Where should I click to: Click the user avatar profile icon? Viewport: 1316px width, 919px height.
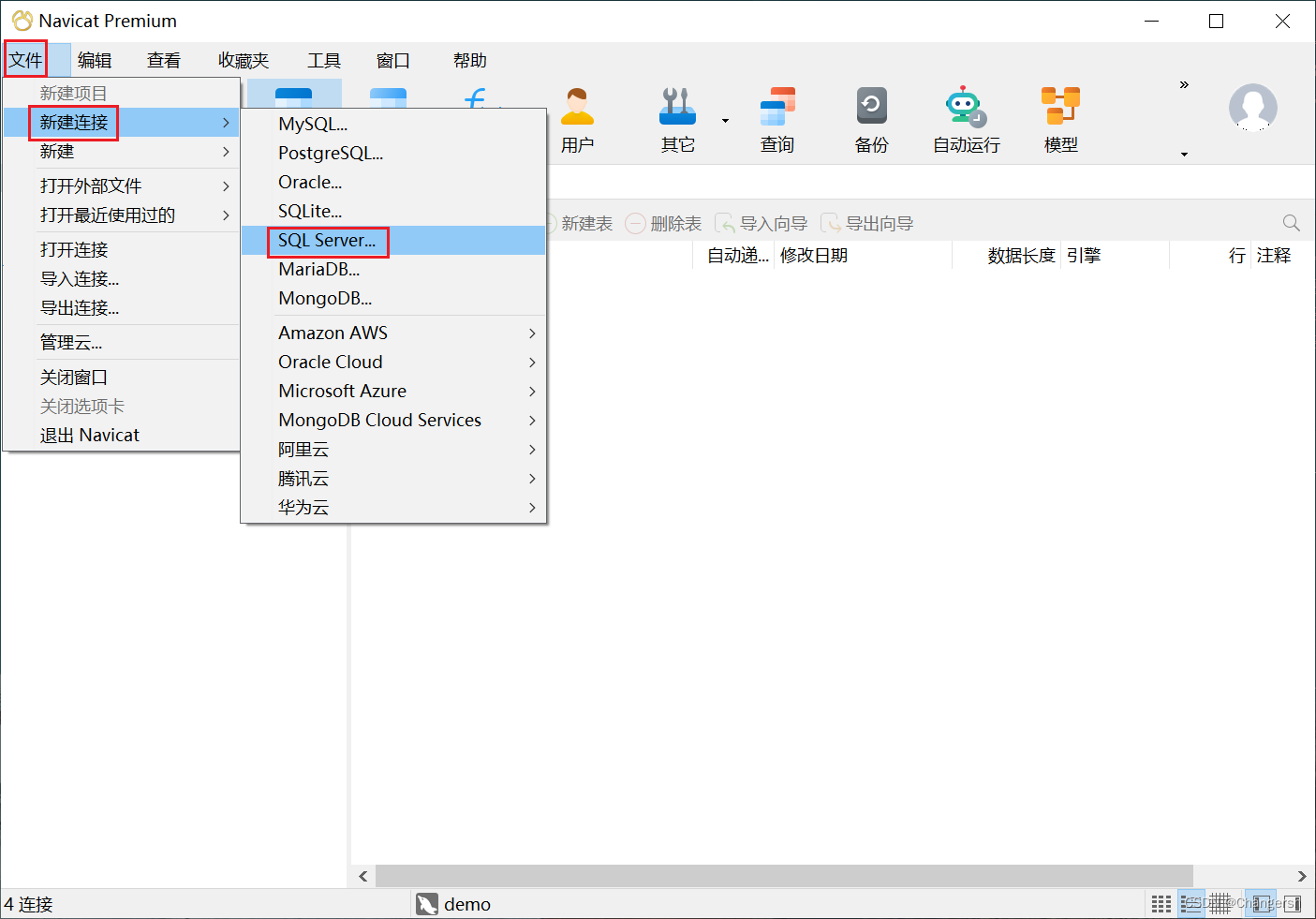coord(1253,107)
